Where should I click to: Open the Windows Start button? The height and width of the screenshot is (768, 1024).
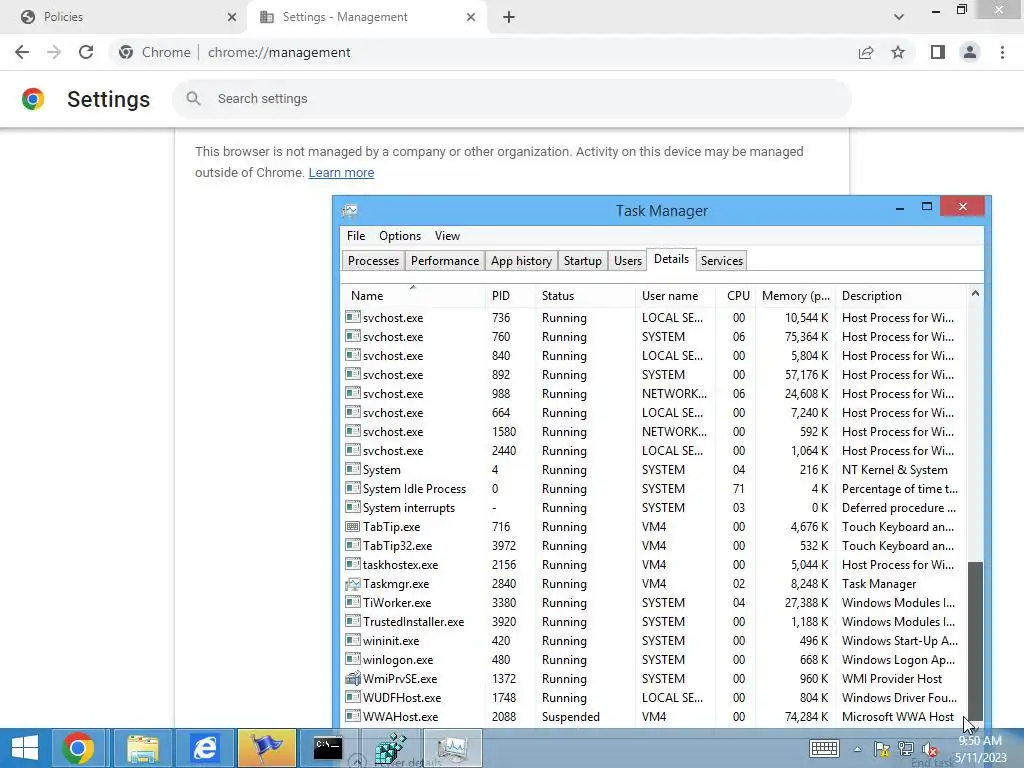tap(25, 748)
